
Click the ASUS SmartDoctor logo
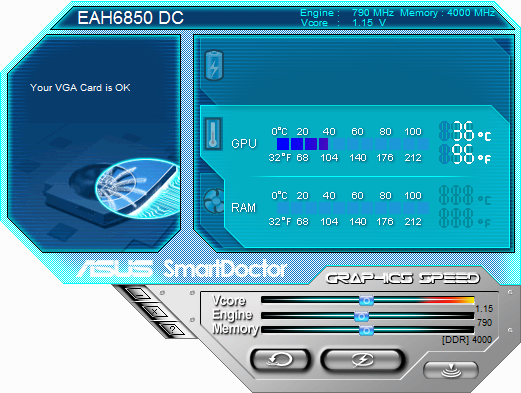[182, 269]
